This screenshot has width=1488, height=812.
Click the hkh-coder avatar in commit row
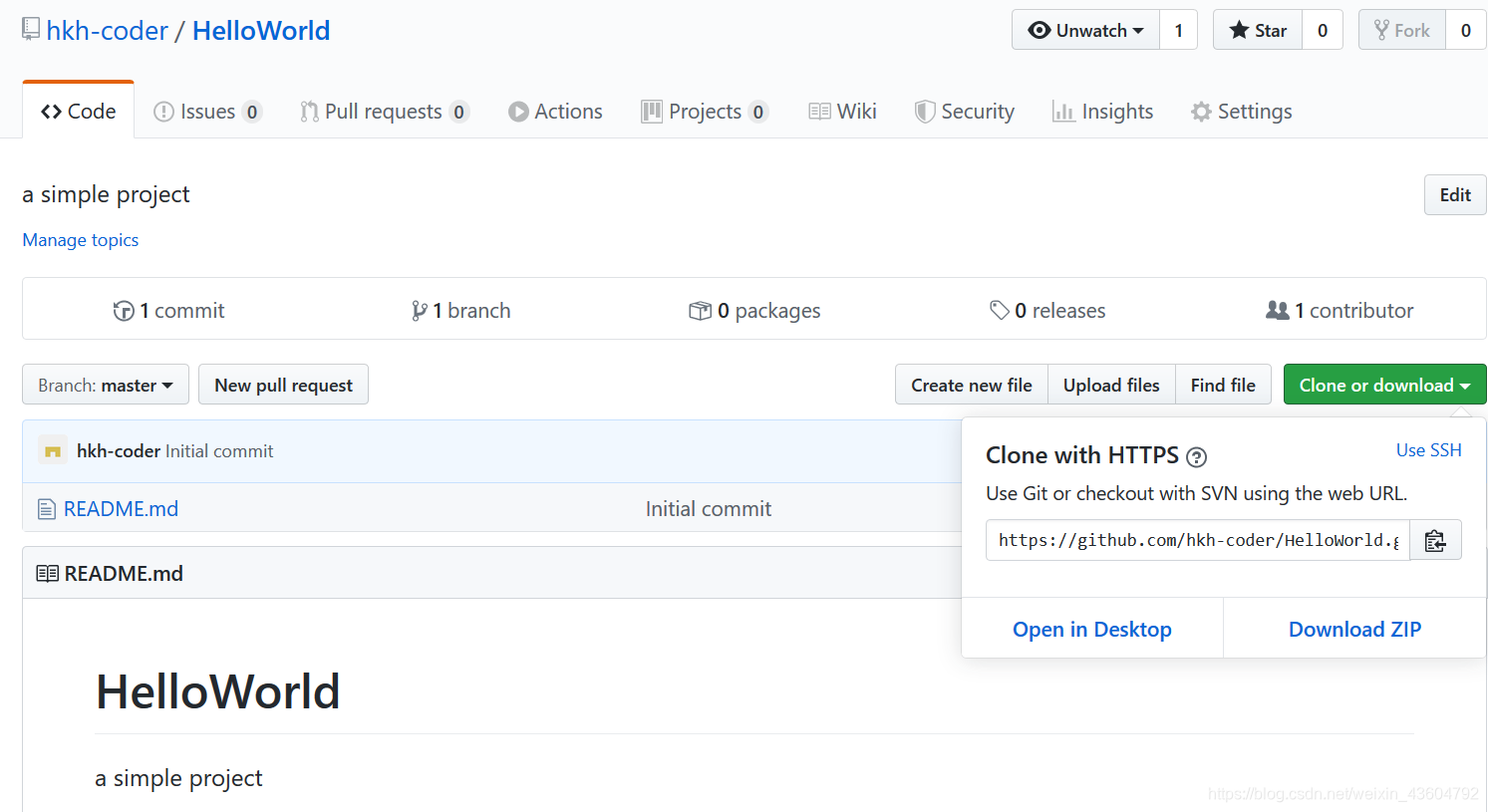pos(53,450)
